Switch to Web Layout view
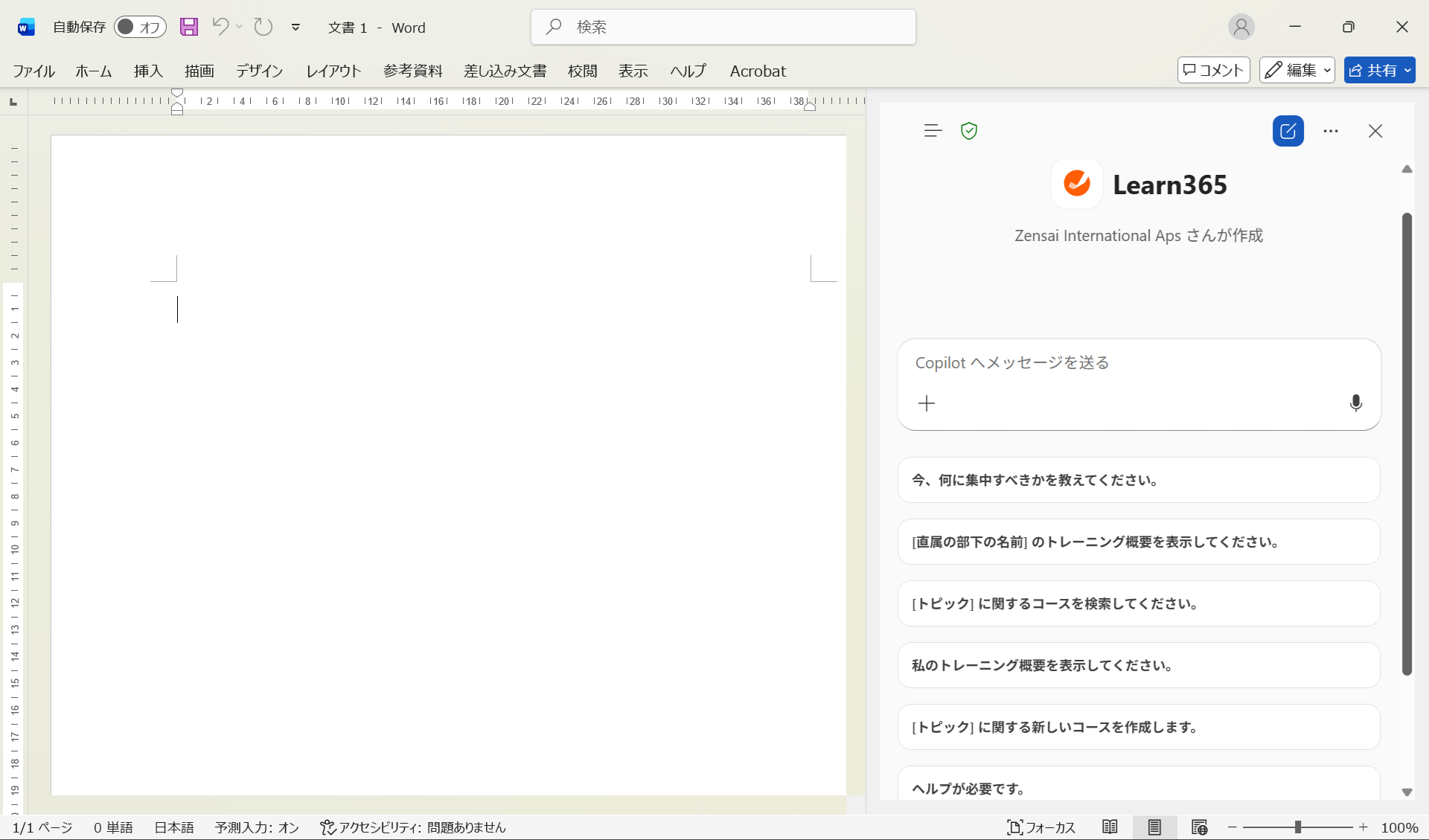Viewport: 1429px width, 840px height. [x=1199, y=827]
